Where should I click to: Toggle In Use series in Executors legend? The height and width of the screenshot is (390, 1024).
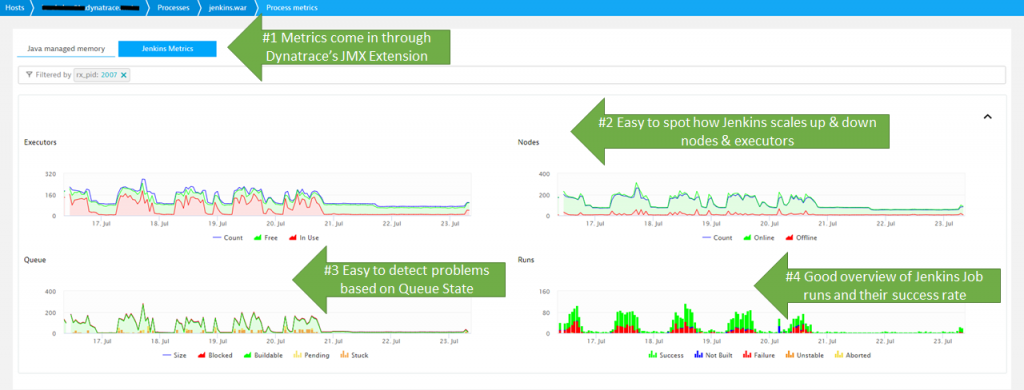tap(303, 238)
